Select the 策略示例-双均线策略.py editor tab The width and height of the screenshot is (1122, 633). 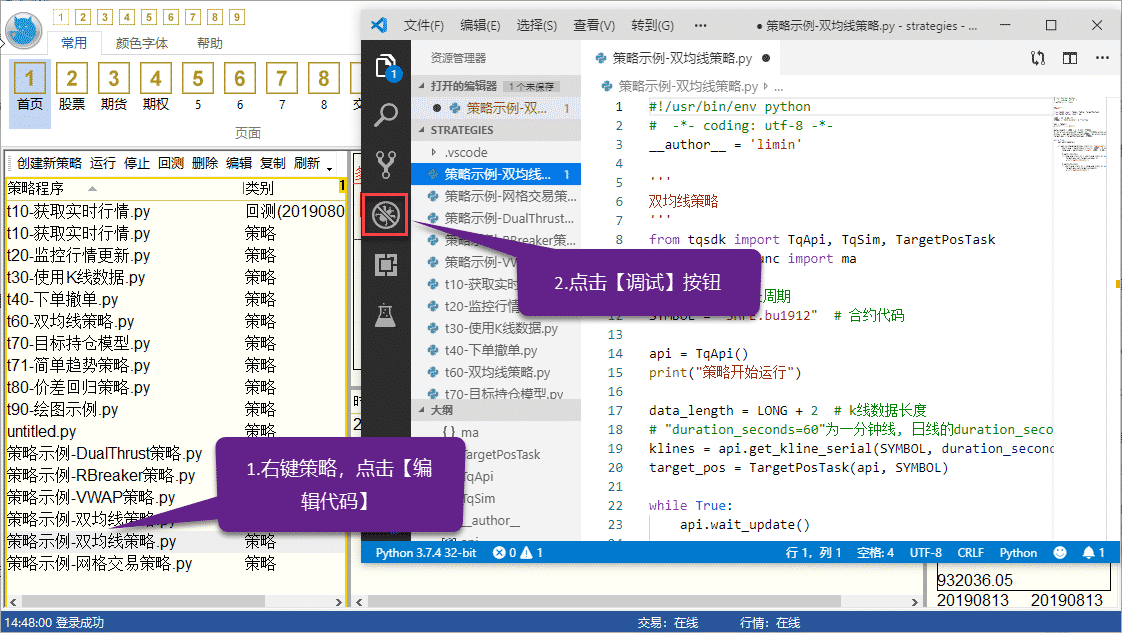click(682, 58)
